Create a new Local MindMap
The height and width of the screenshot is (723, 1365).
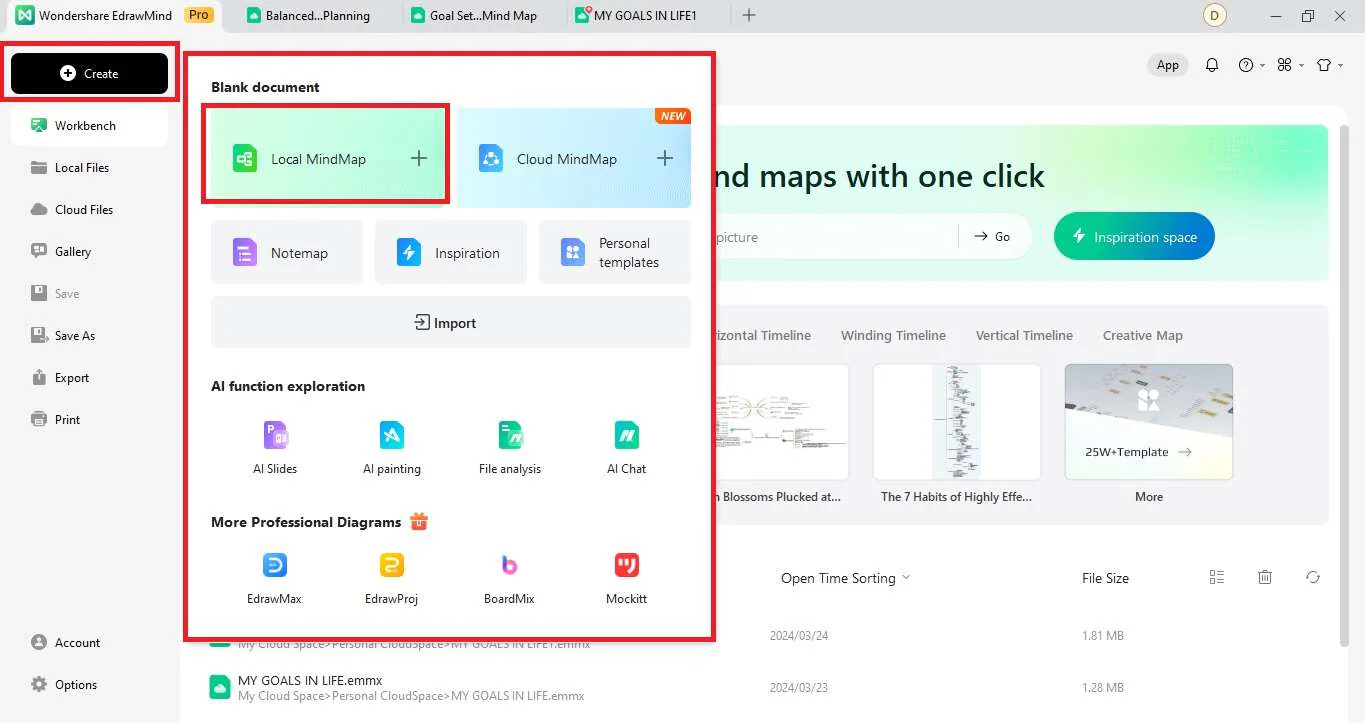[326, 158]
